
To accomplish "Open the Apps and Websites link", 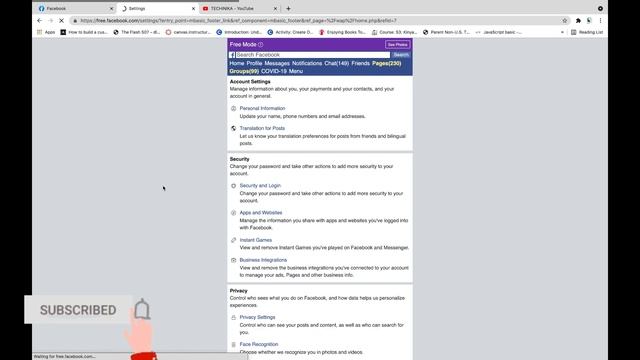I will pyautogui.click(x=261, y=213).
